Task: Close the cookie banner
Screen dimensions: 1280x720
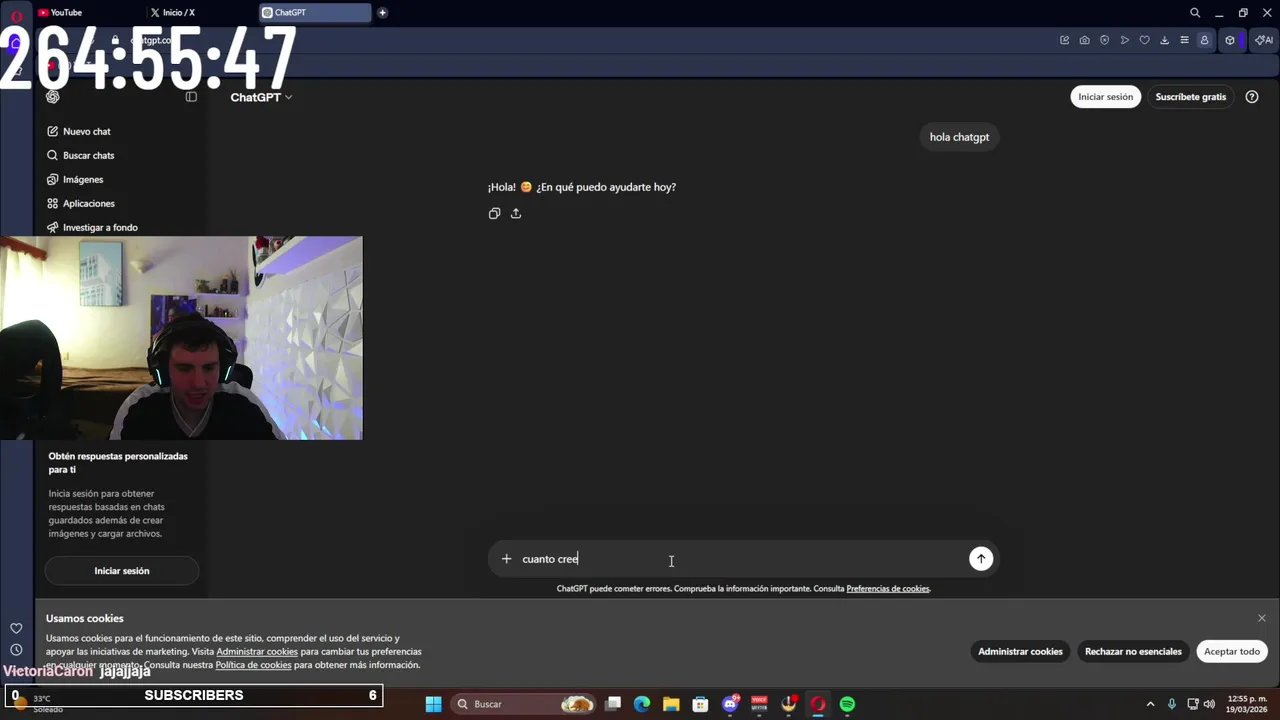Action: click(1262, 618)
